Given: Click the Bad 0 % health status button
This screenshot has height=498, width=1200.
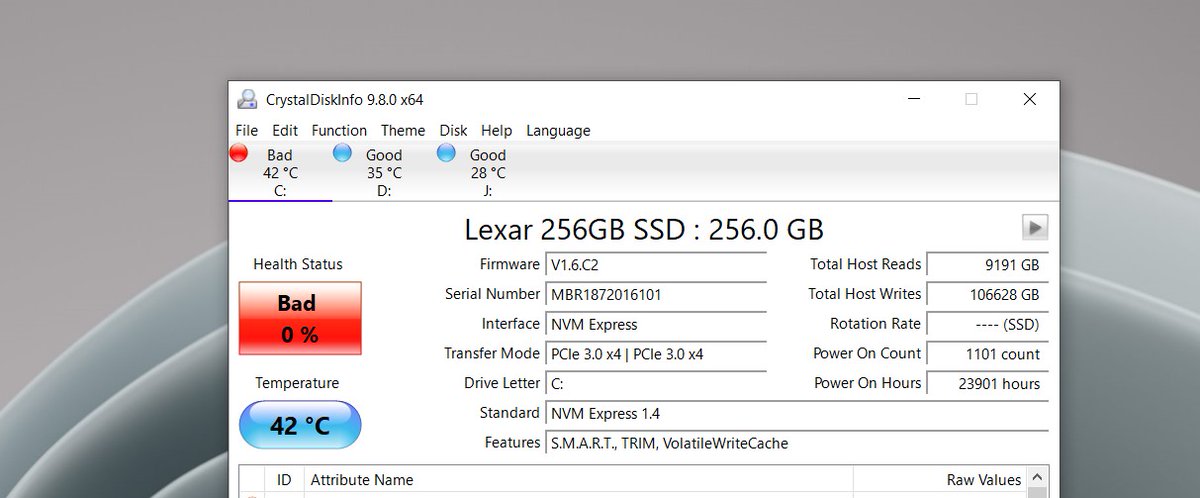Looking at the screenshot, I should [300, 318].
